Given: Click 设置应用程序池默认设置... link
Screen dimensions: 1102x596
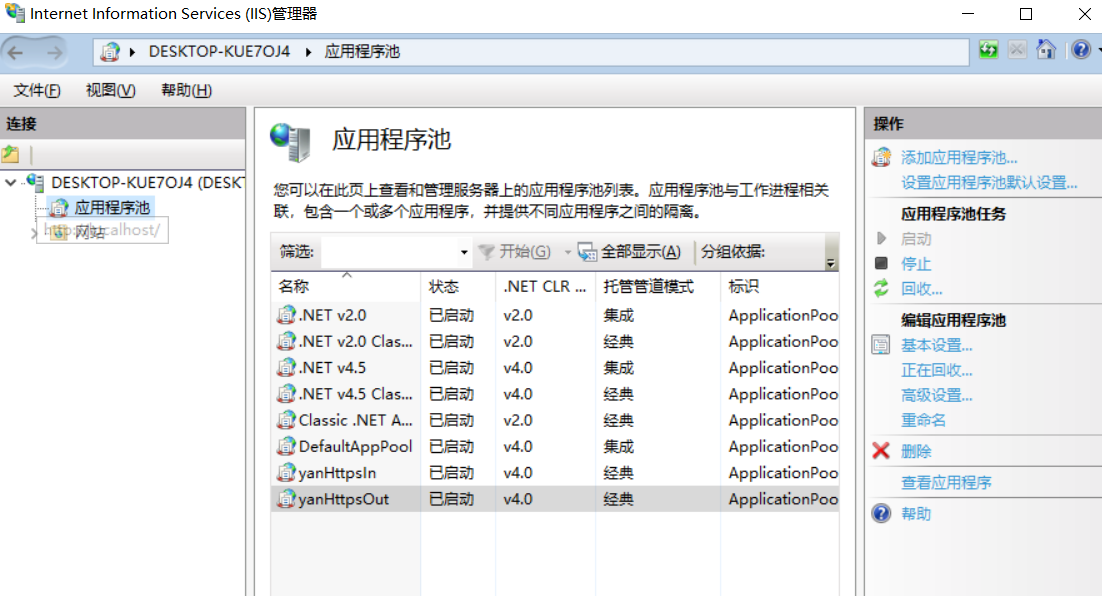Looking at the screenshot, I should coord(990,183).
